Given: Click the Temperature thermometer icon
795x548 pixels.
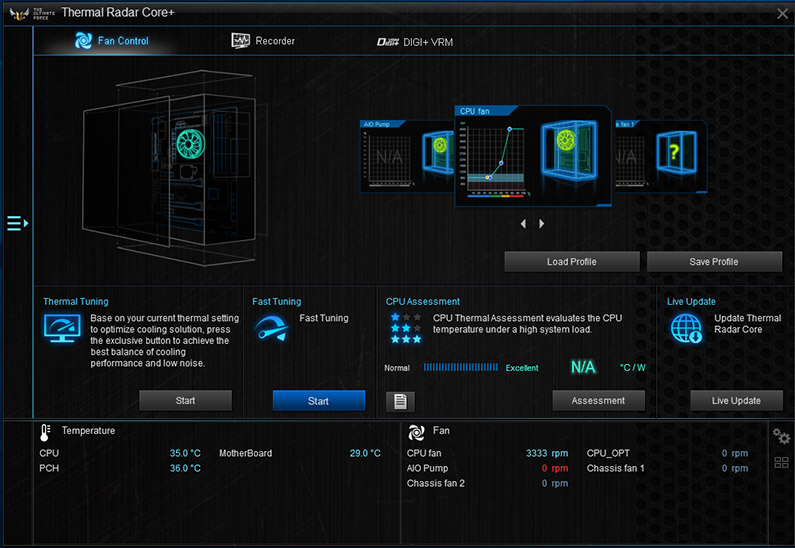Looking at the screenshot, I should [x=45, y=432].
